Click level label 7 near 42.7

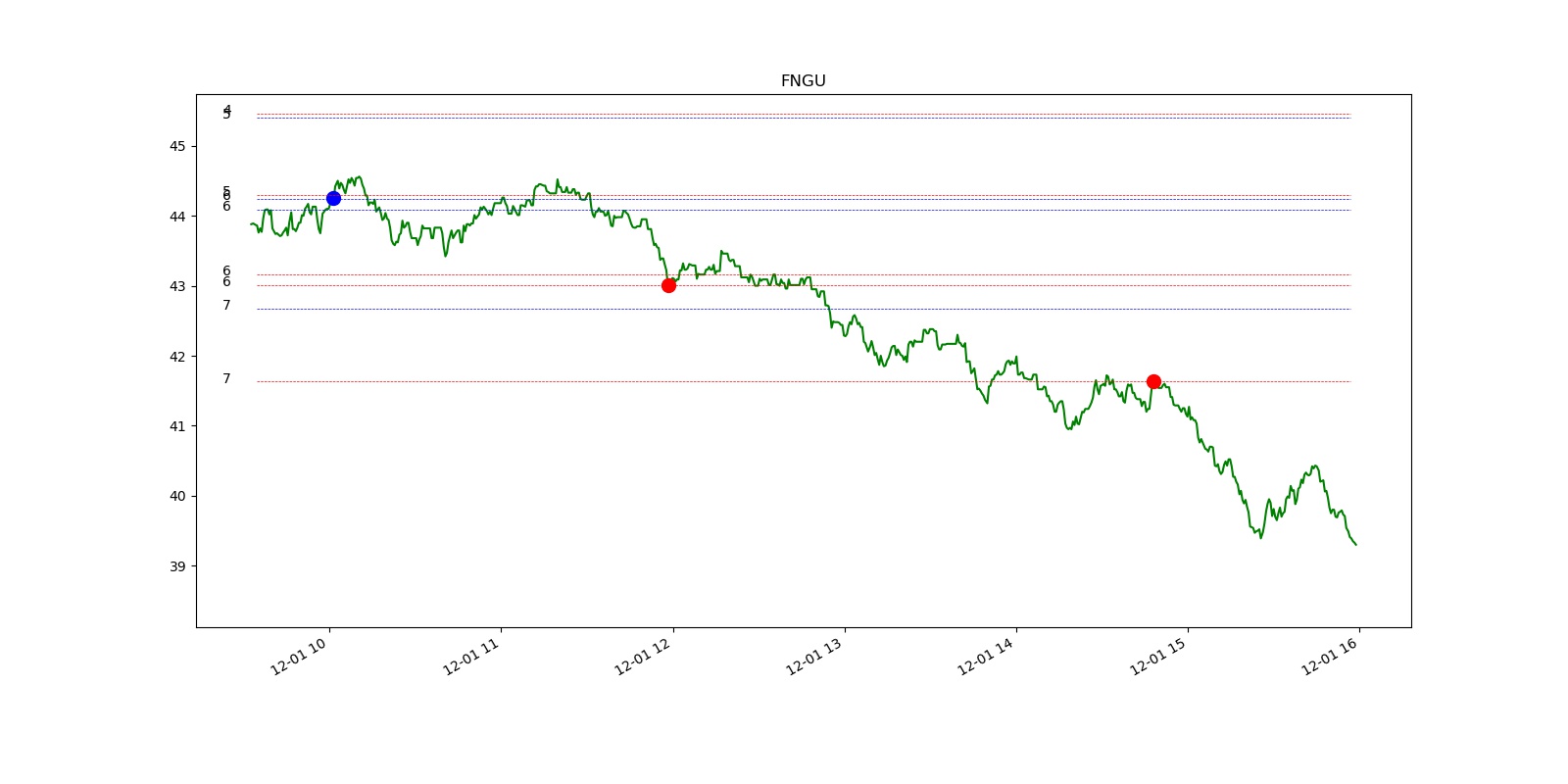[x=226, y=305]
